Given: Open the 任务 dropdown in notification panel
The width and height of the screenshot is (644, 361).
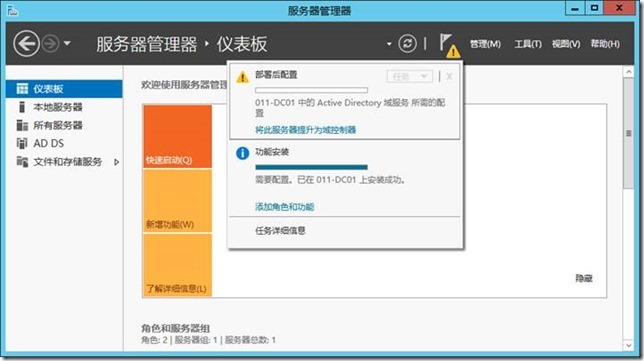Looking at the screenshot, I should (x=409, y=76).
